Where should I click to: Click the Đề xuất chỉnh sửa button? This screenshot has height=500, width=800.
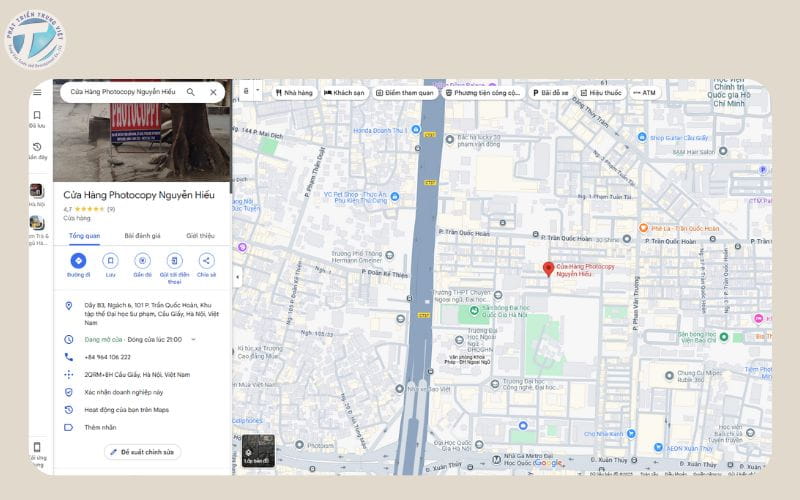point(142,452)
